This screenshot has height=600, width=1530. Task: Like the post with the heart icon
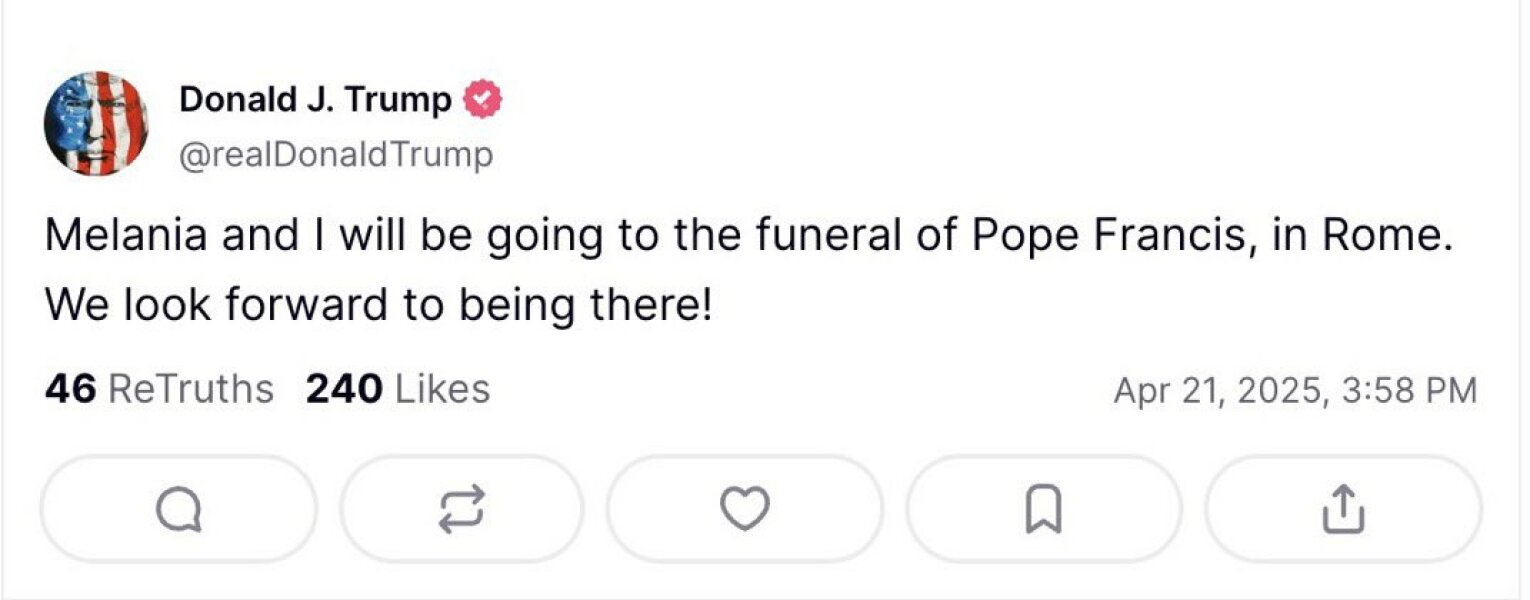click(745, 510)
